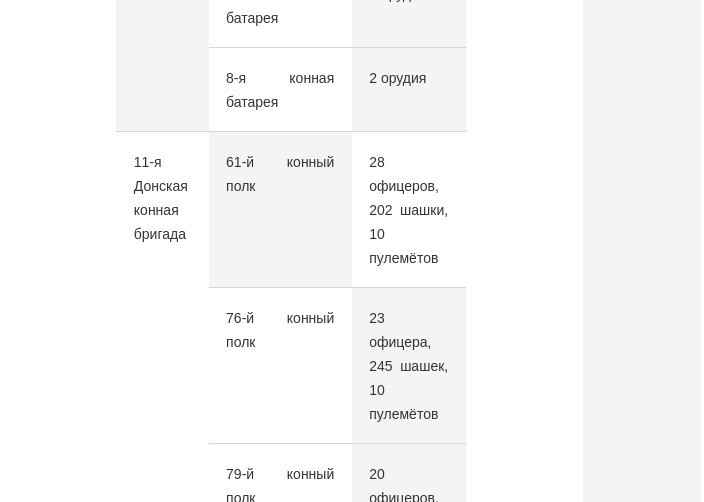Select the '79-й конный полк' cell
The width and height of the screenshot is (704, 502).
[280, 473]
